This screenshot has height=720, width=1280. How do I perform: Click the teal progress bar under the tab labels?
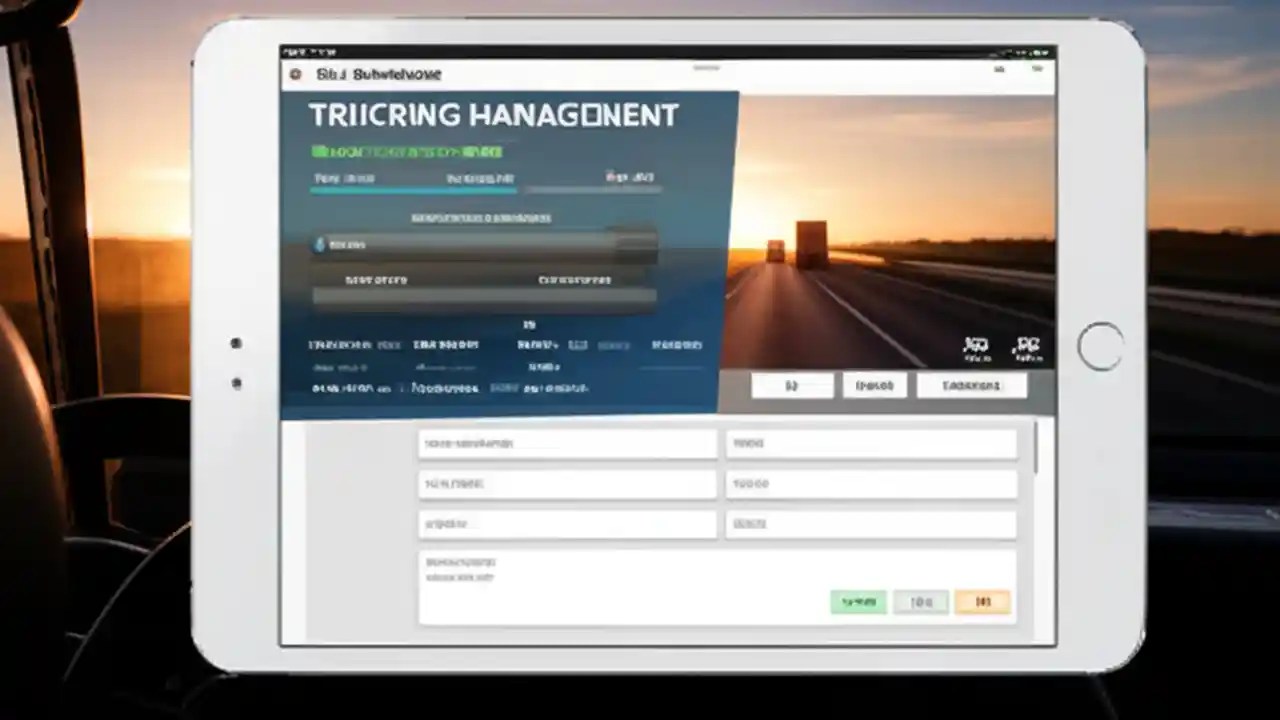[x=415, y=189]
